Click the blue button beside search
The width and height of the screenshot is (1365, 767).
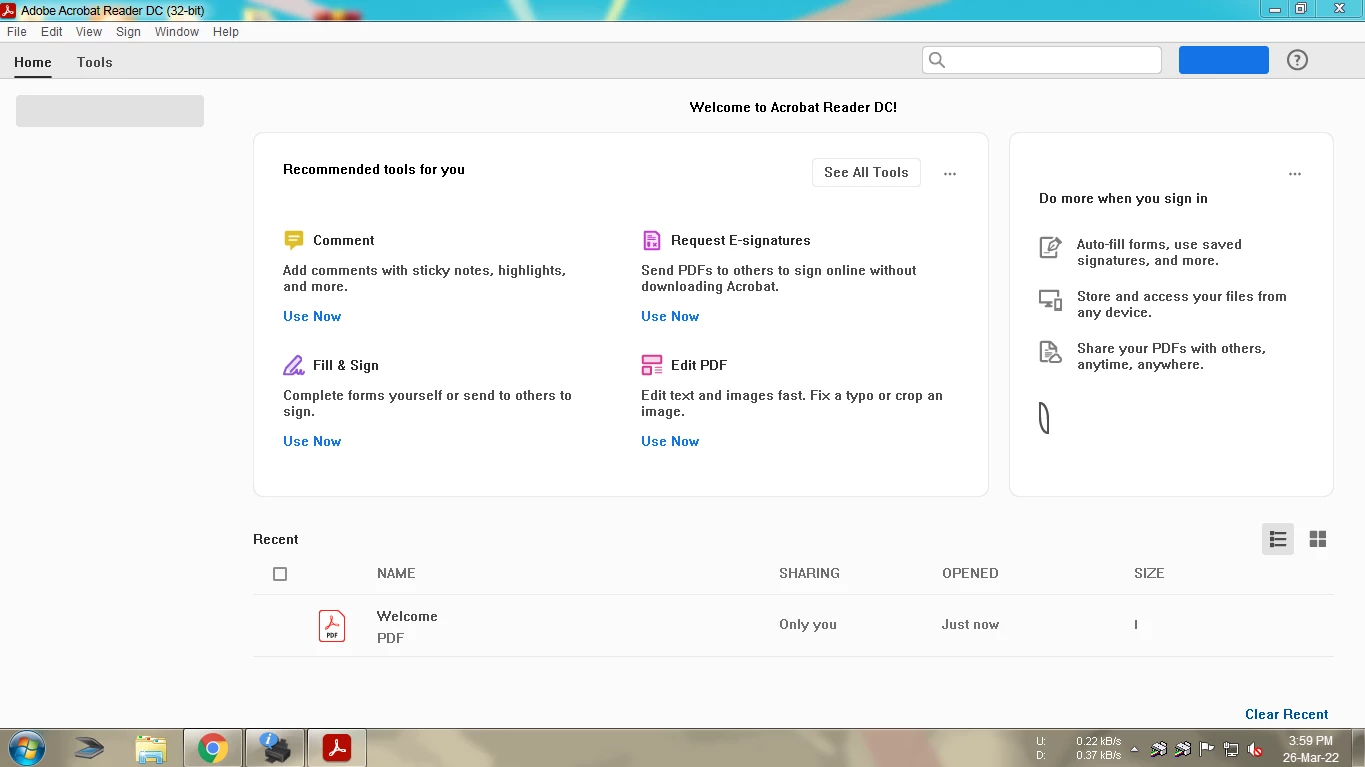[x=1224, y=60]
